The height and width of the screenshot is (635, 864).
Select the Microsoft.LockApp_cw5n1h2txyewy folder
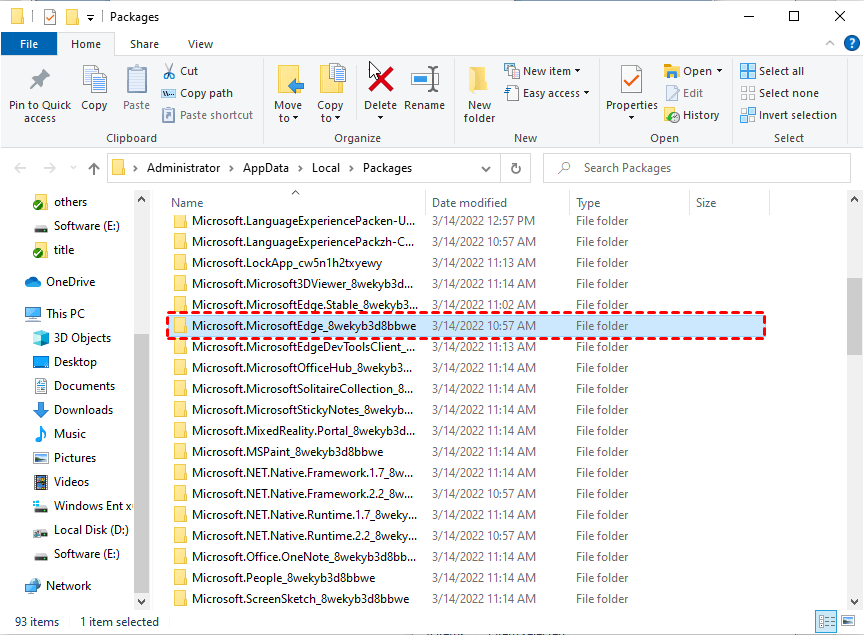(x=466, y=263)
